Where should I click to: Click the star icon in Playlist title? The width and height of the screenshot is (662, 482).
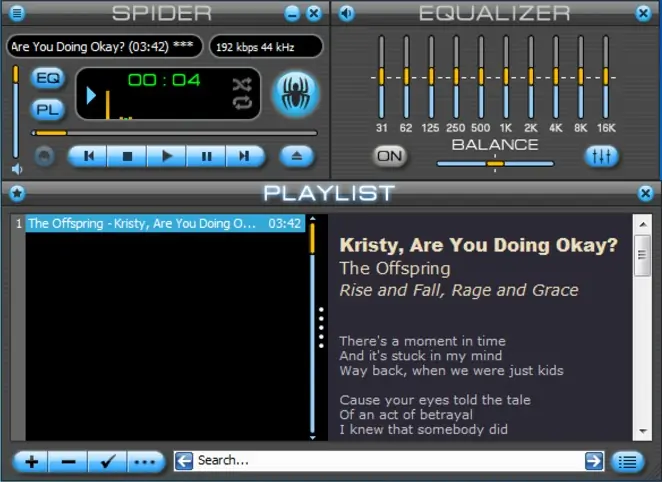pyautogui.click(x=17, y=194)
